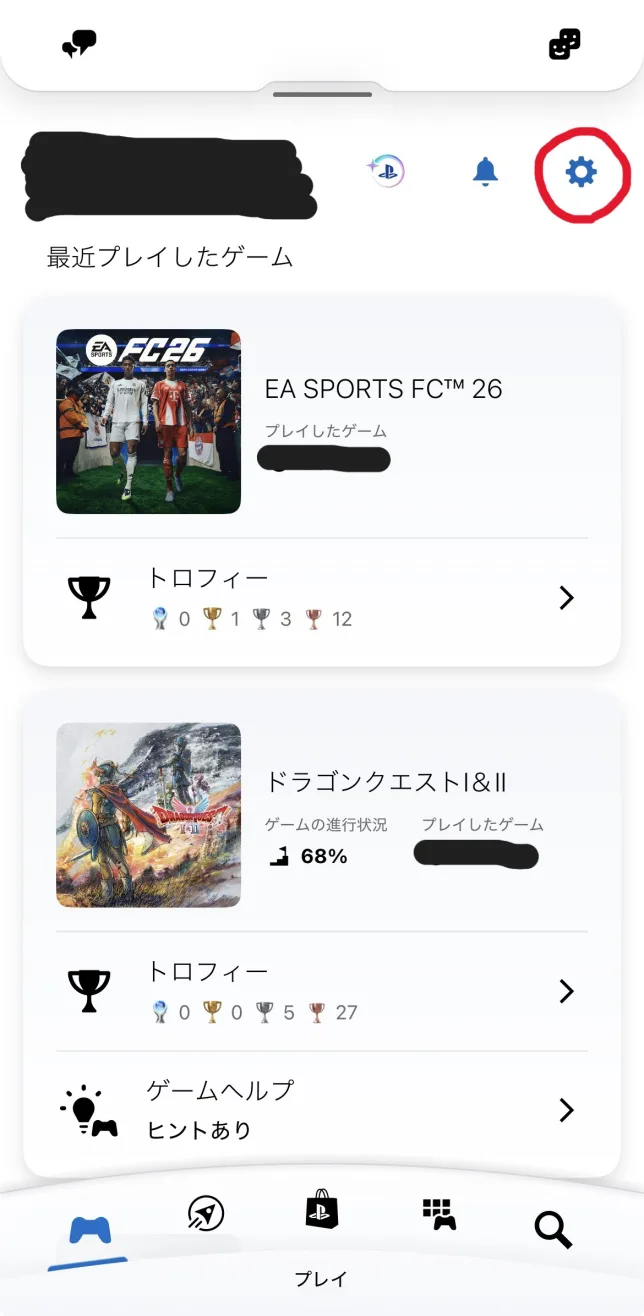Open the Game Library tab icon
Image resolution: width=644 pixels, height=1316 pixels.
tap(438, 1213)
